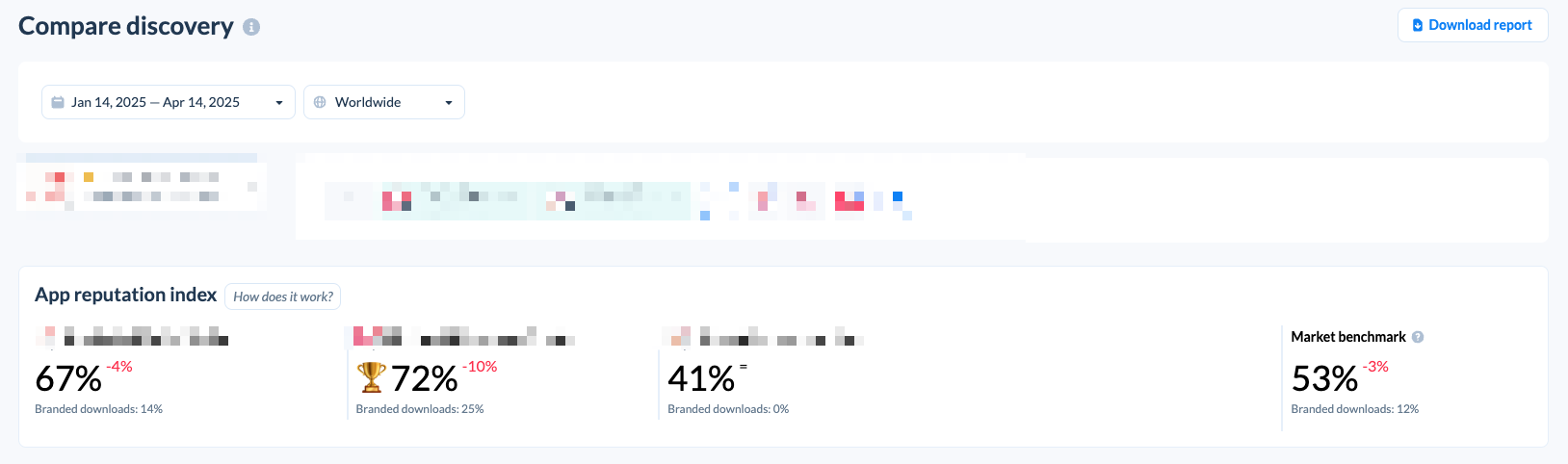Image resolution: width=1568 pixels, height=464 pixels.
Task: Click the 53% Market benchmark value
Action: tap(1324, 379)
